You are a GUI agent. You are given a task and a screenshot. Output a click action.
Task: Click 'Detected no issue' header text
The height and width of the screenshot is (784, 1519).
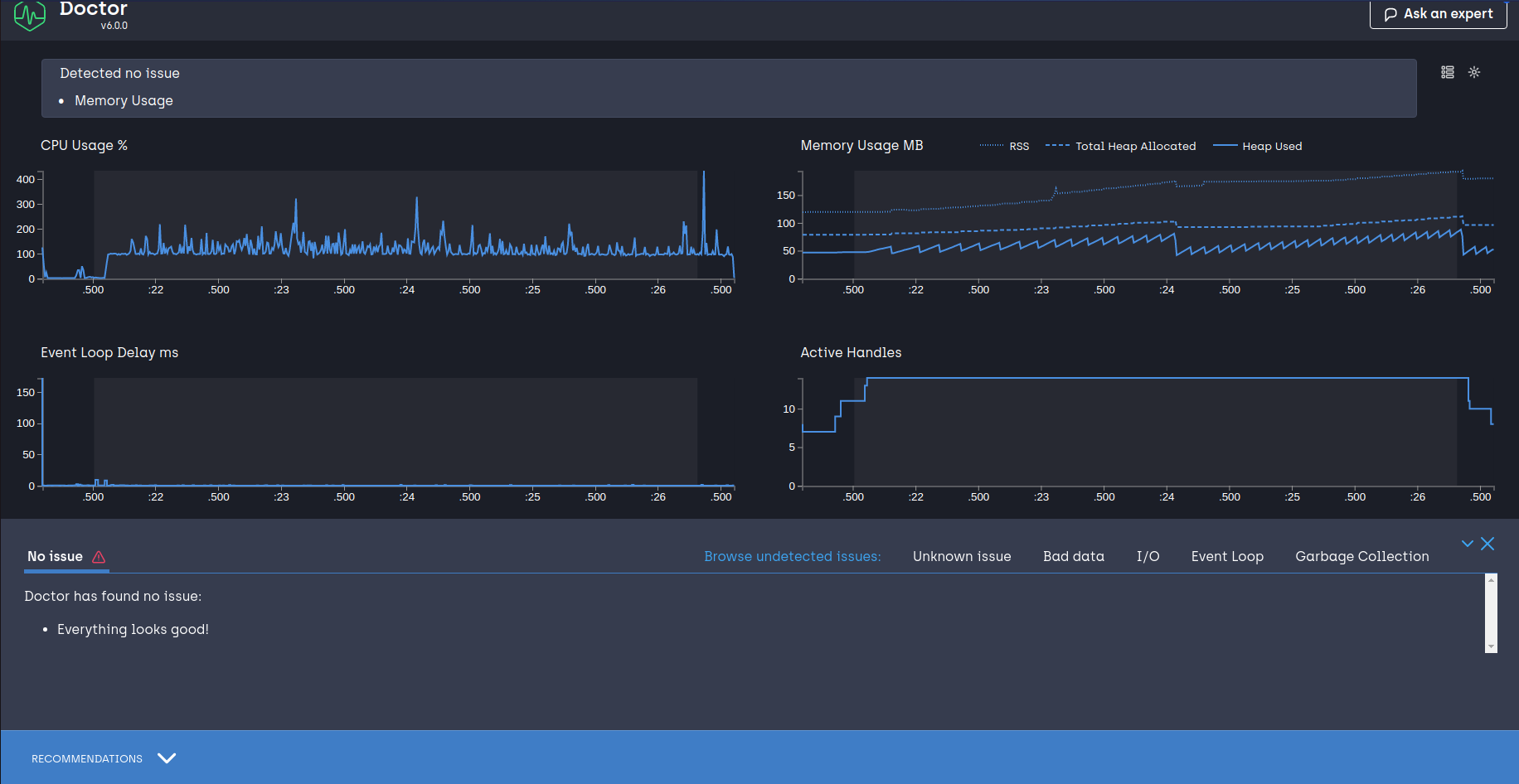coord(119,73)
